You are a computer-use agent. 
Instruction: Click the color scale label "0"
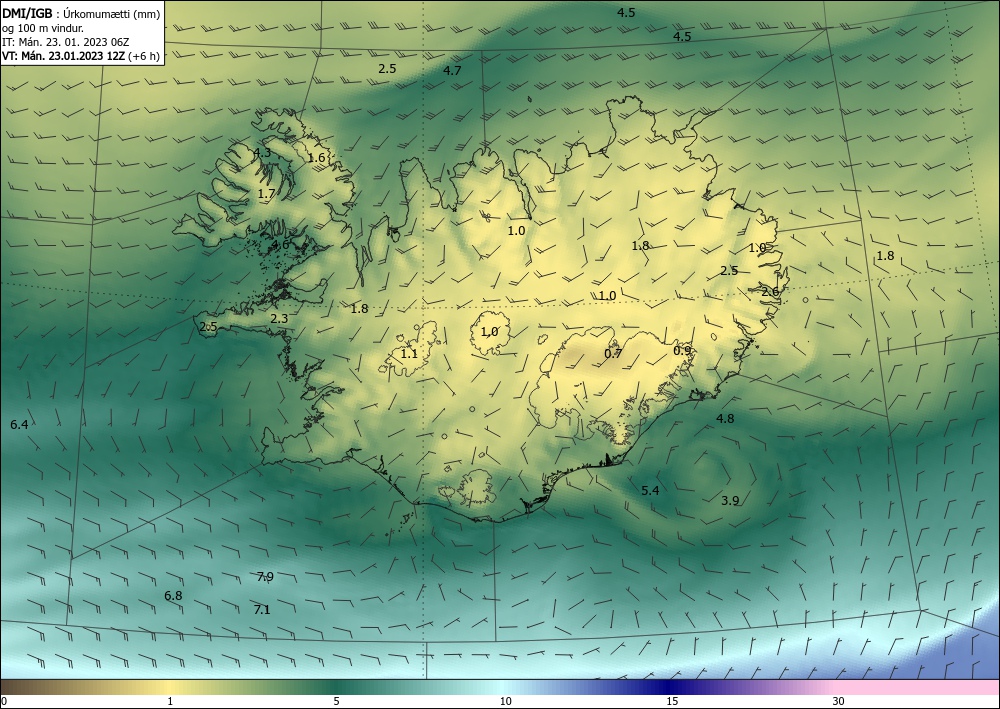4,701
